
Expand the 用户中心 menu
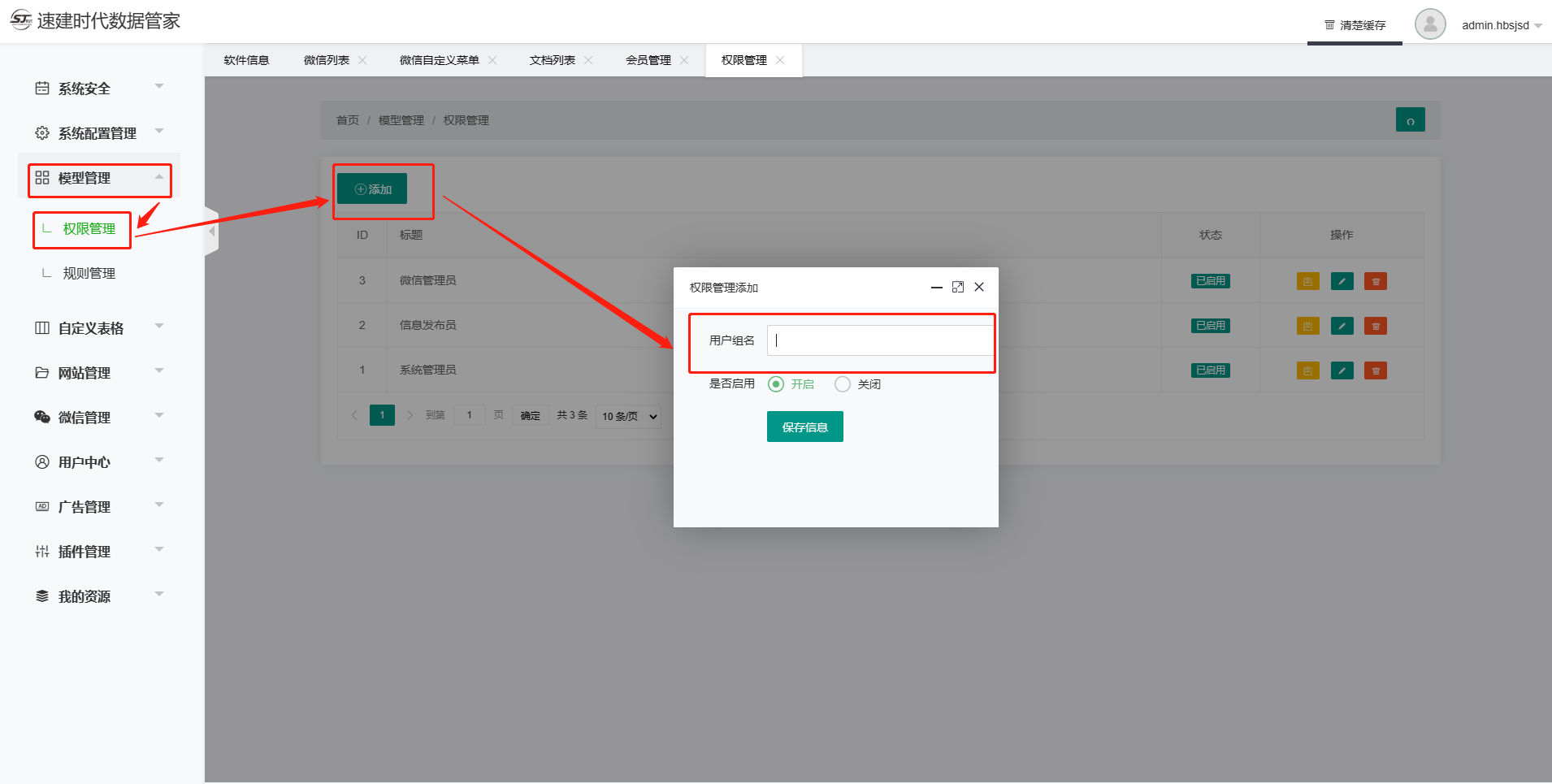click(159, 460)
